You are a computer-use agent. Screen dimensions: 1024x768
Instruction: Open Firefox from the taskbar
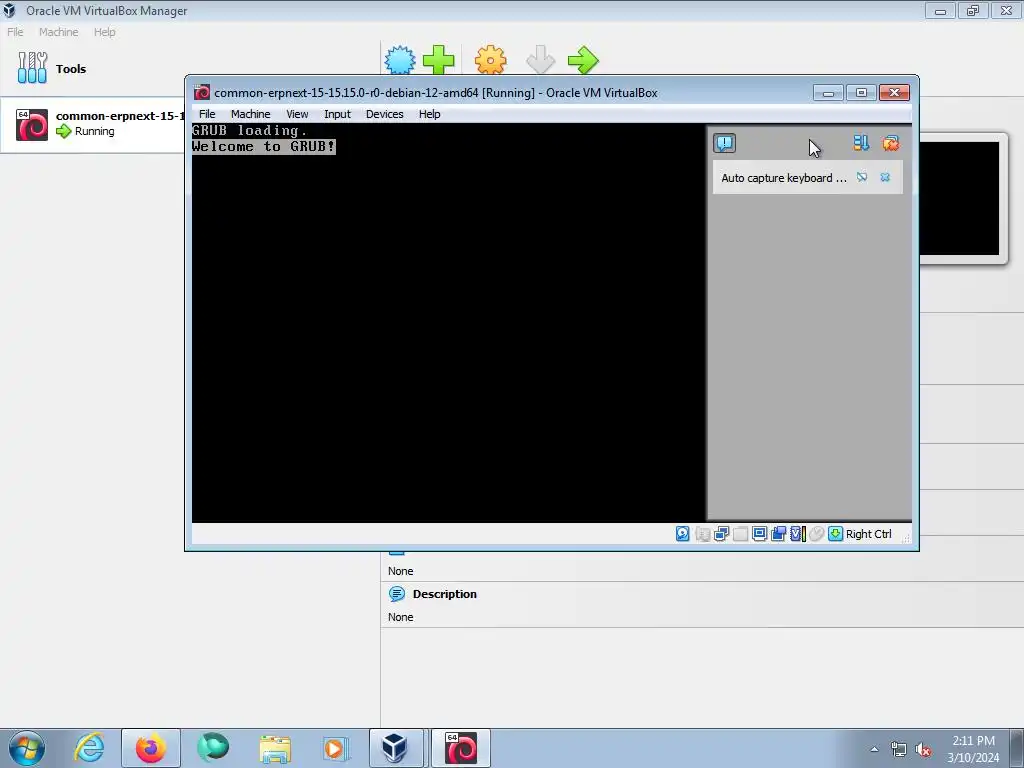point(151,748)
